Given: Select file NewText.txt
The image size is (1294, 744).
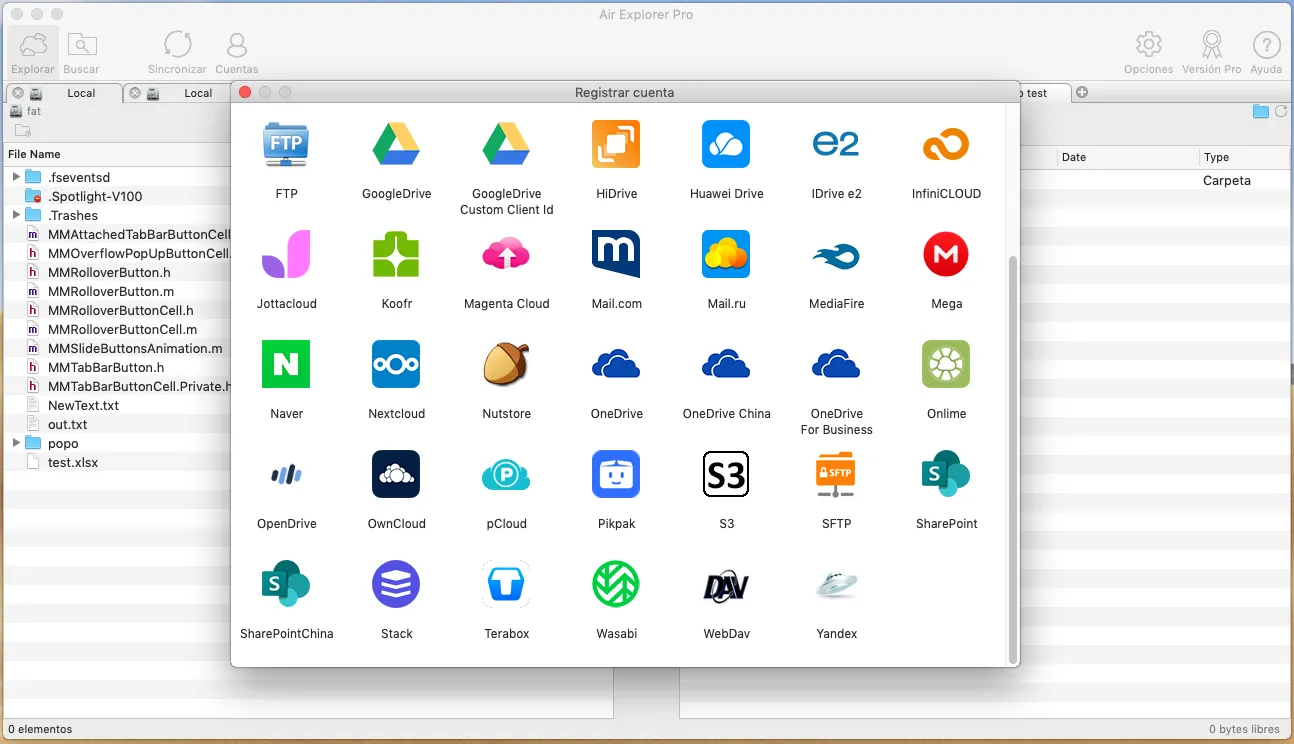Looking at the screenshot, I should (x=83, y=405).
